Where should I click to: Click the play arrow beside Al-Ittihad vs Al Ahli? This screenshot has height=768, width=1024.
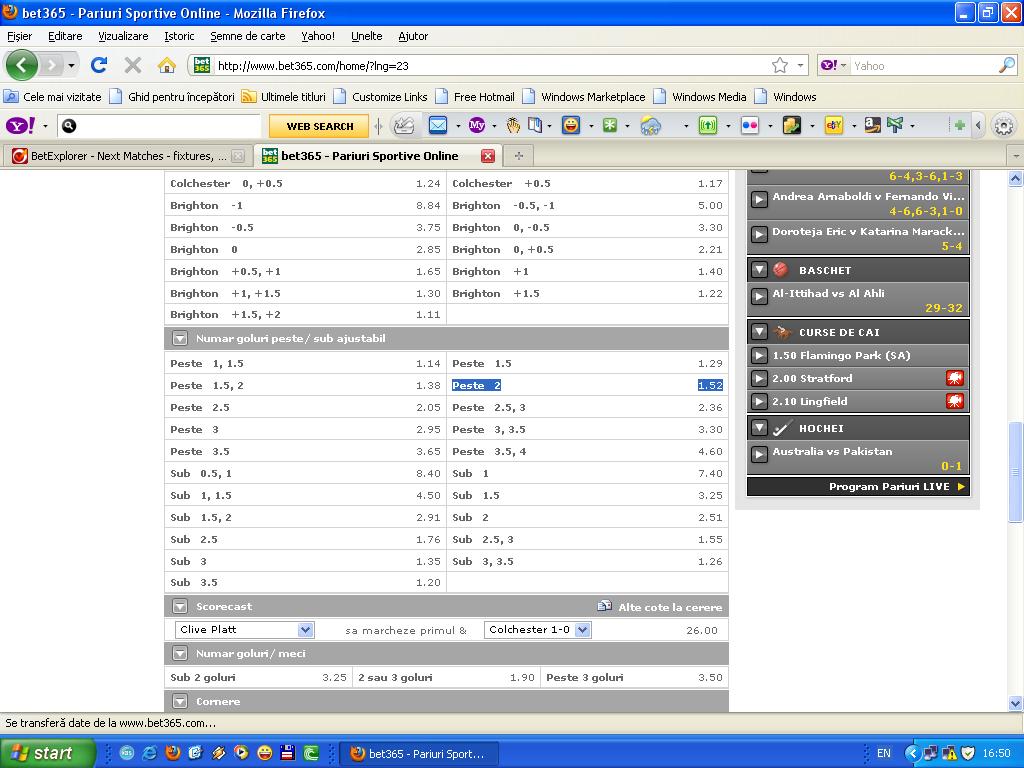759,296
